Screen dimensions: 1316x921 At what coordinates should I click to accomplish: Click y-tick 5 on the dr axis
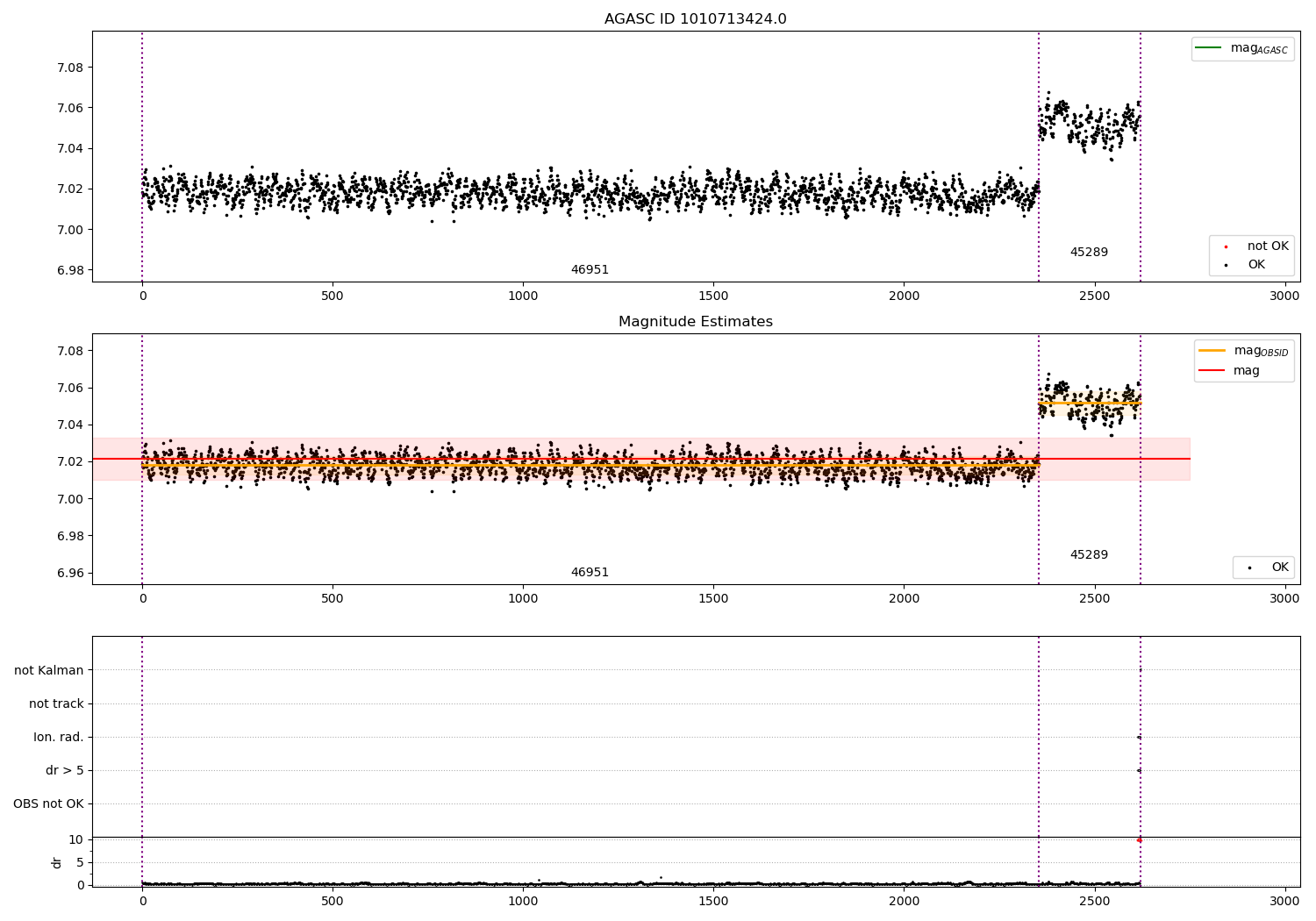[80, 862]
